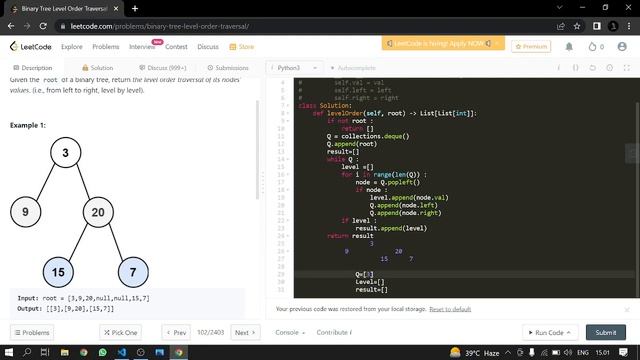This screenshot has height=360, width=640.
Task: Go to the Next problem
Action: (x=245, y=333)
